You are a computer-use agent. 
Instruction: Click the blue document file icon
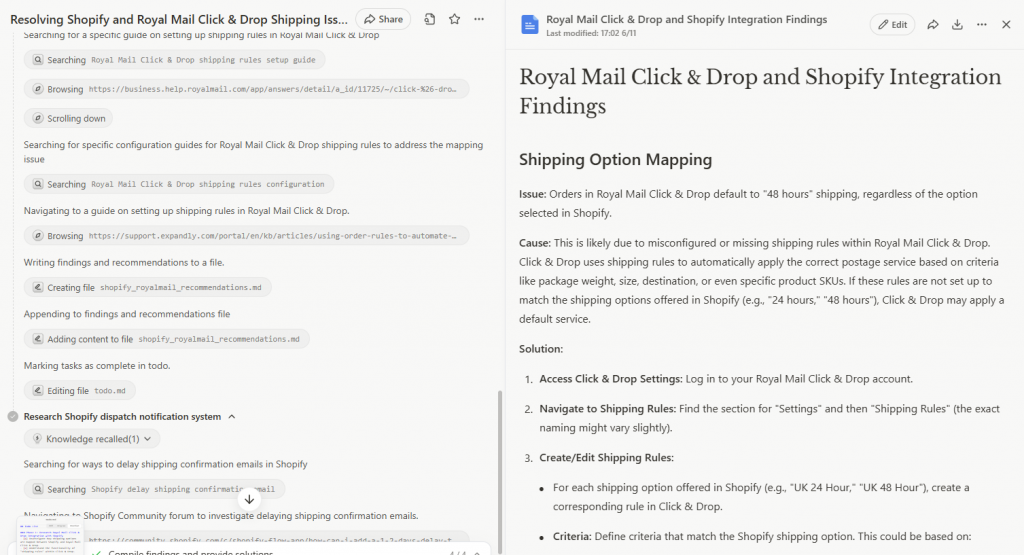(530, 25)
